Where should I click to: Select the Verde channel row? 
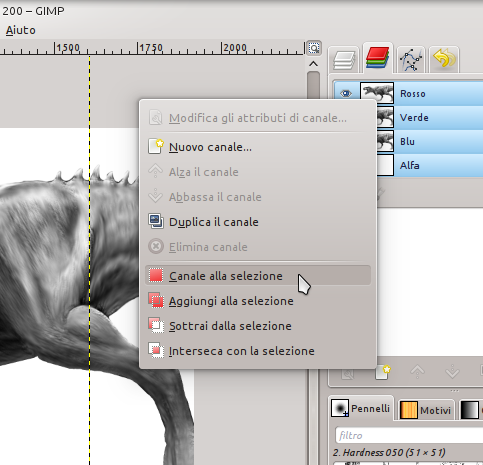(430, 118)
